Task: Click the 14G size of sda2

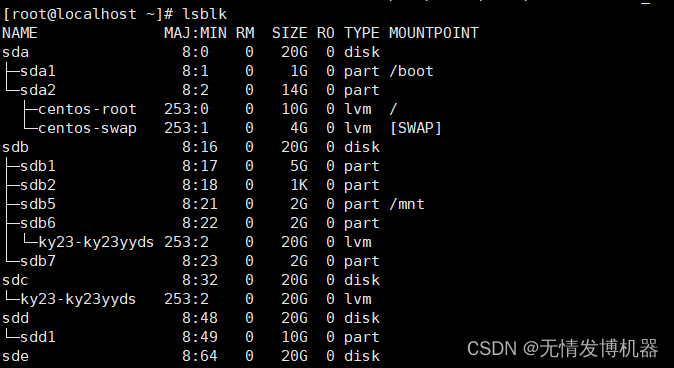Action: pyautogui.click(x=294, y=90)
